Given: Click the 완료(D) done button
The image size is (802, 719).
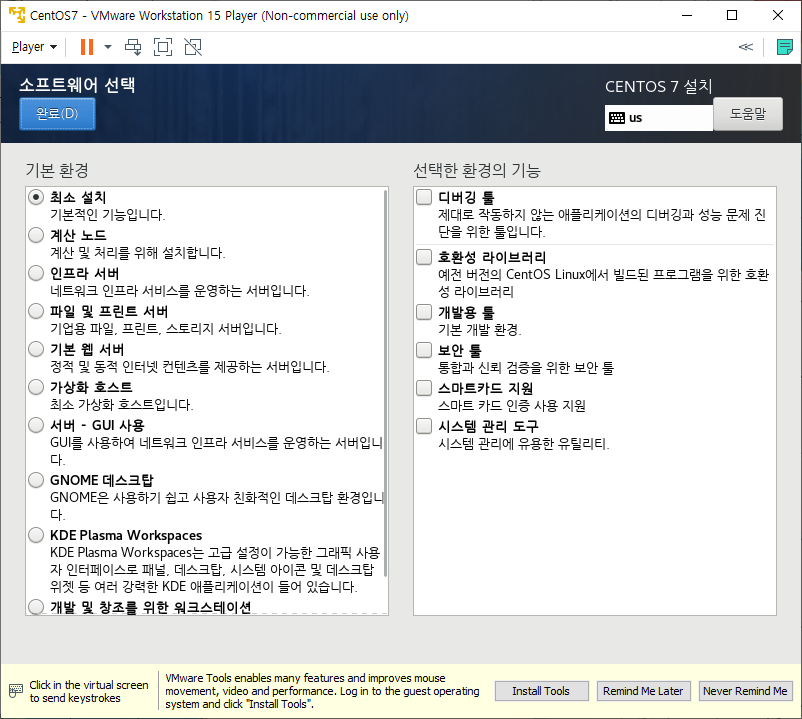Looking at the screenshot, I should point(57,114).
